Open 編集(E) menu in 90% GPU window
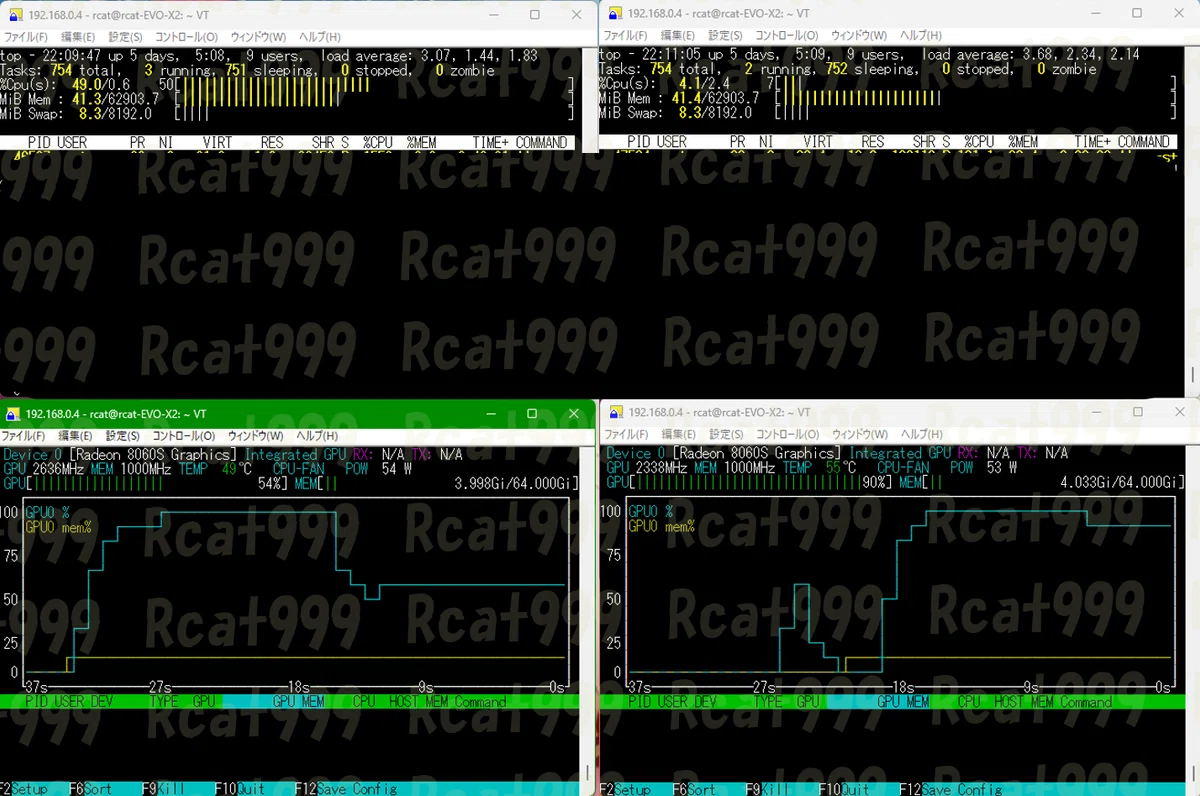The height and width of the screenshot is (796, 1200). tap(678, 434)
